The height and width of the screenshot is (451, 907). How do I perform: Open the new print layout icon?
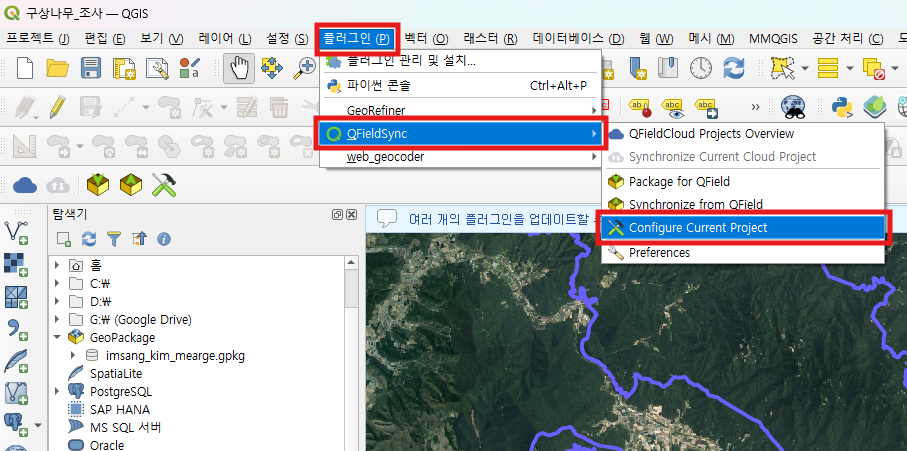[x=124, y=68]
